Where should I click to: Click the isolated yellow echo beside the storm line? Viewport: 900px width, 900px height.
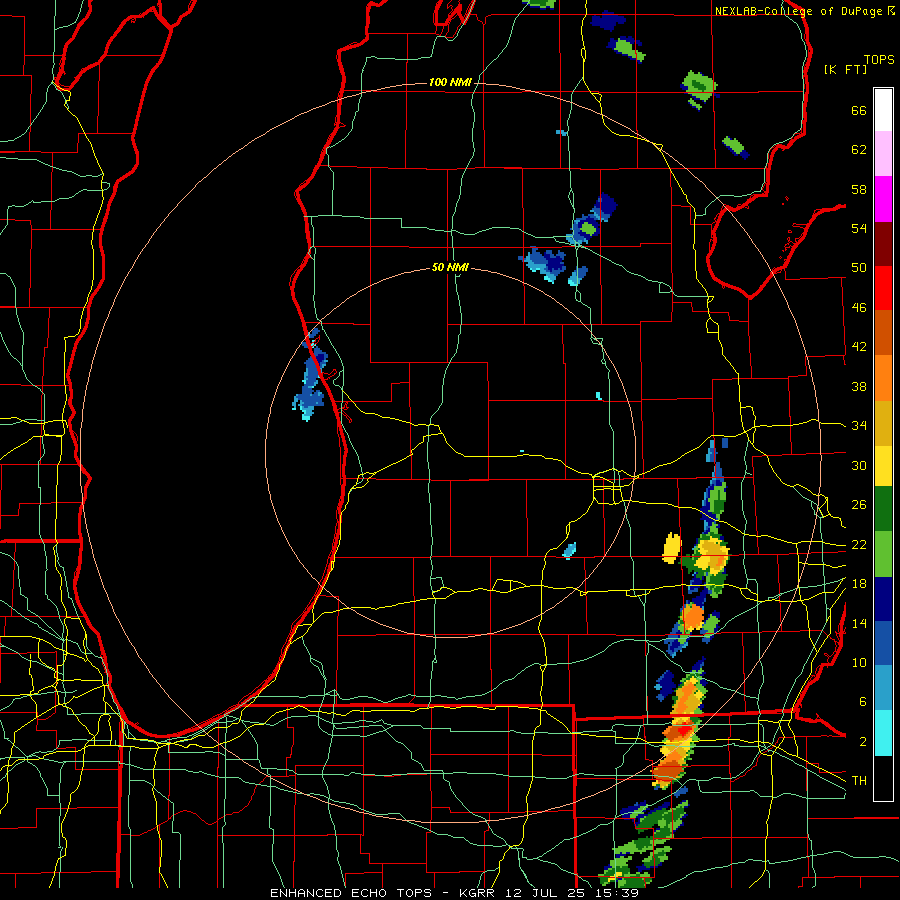pyautogui.click(x=672, y=548)
